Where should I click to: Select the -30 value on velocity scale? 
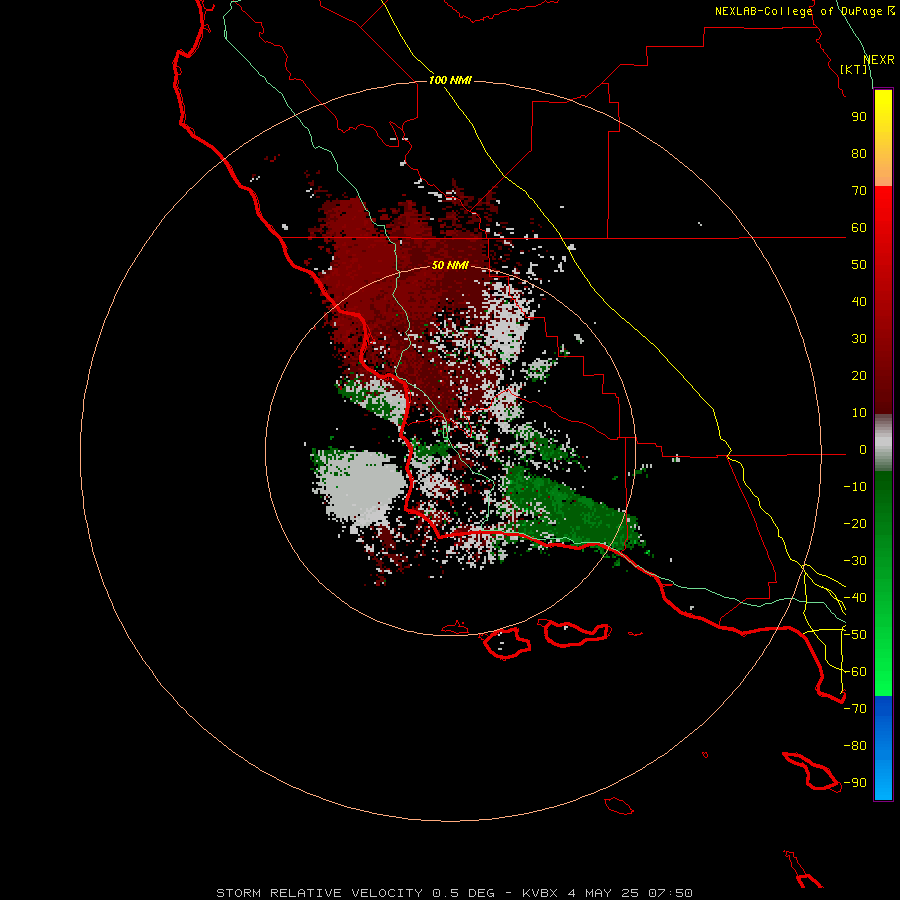[855, 561]
